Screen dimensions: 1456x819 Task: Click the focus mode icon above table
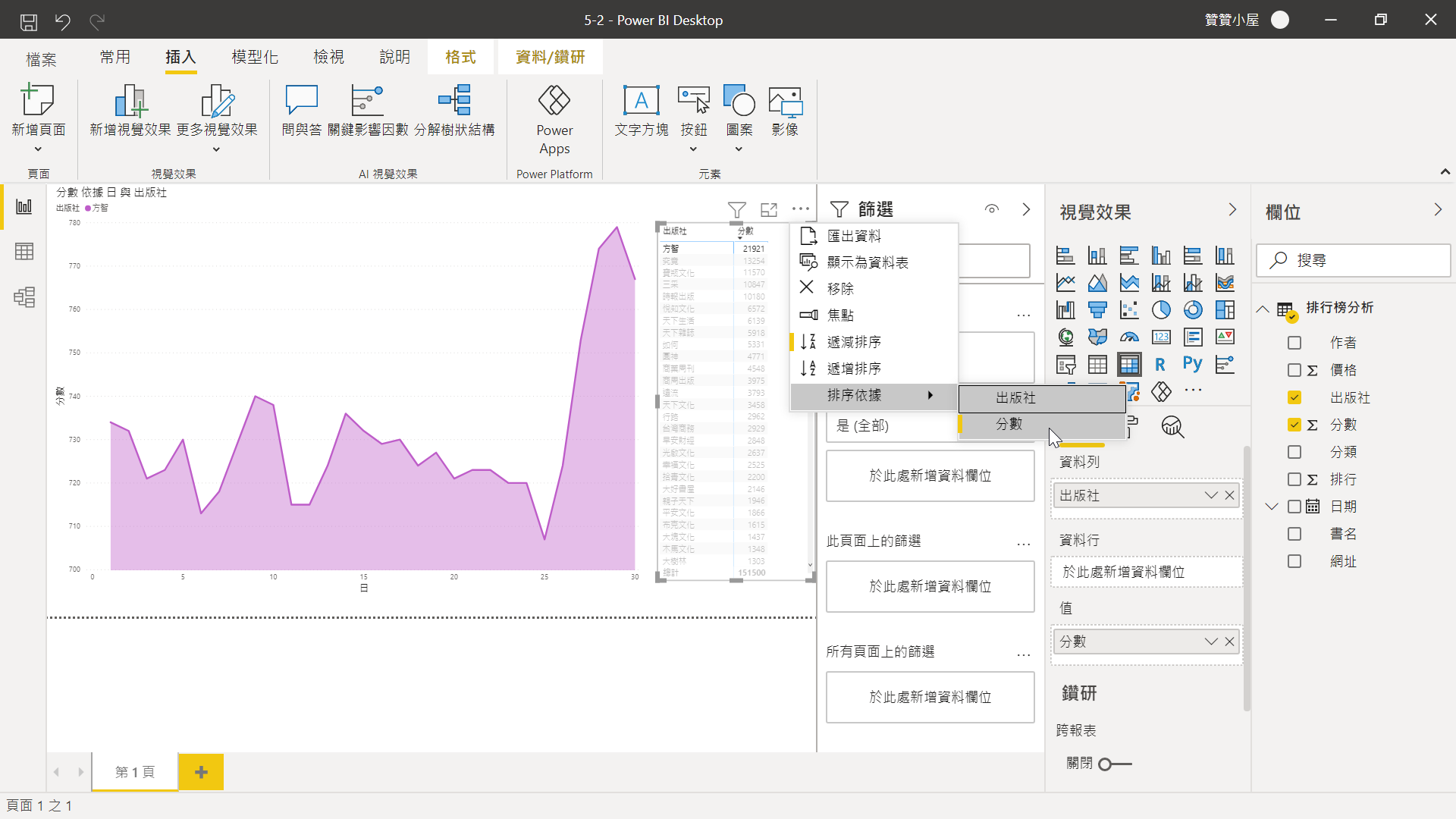point(769,209)
